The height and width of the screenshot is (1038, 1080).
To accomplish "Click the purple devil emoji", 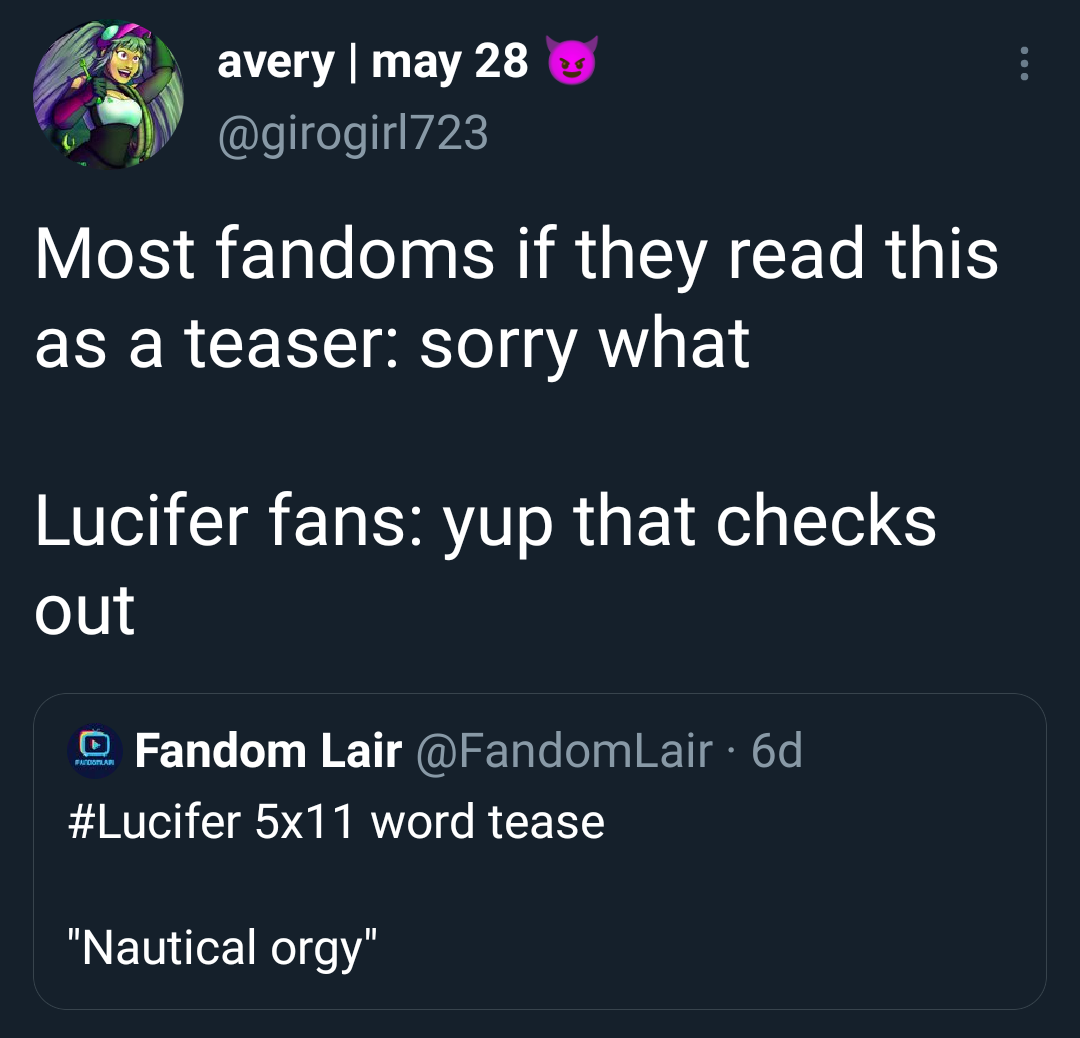I will point(572,63).
